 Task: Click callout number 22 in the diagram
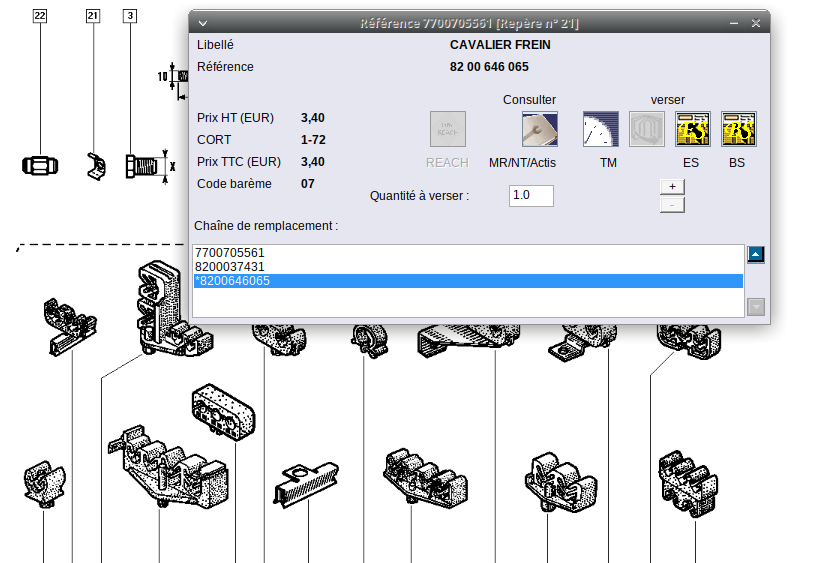pyautogui.click(x=40, y=16)
